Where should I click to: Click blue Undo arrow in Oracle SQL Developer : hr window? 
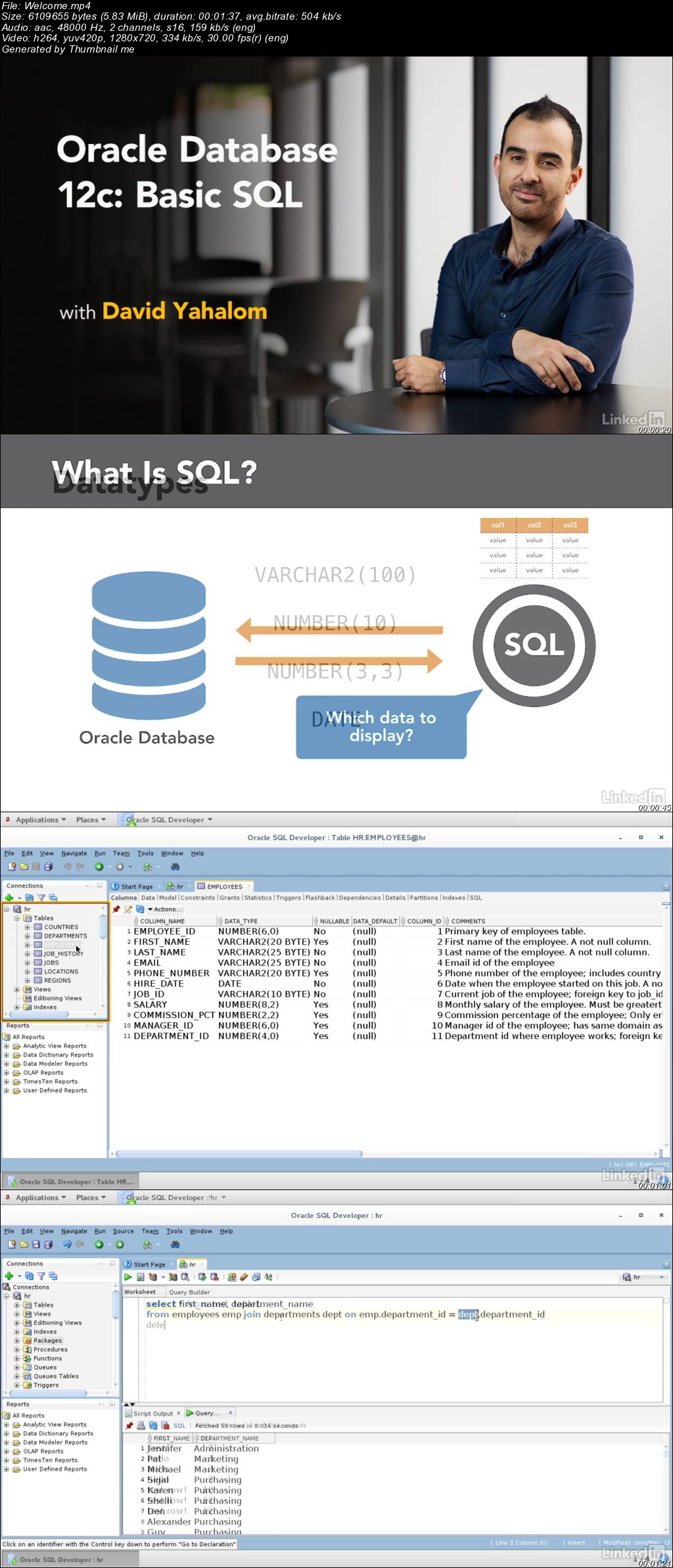pyautogui.click(x=67, y=1245)
